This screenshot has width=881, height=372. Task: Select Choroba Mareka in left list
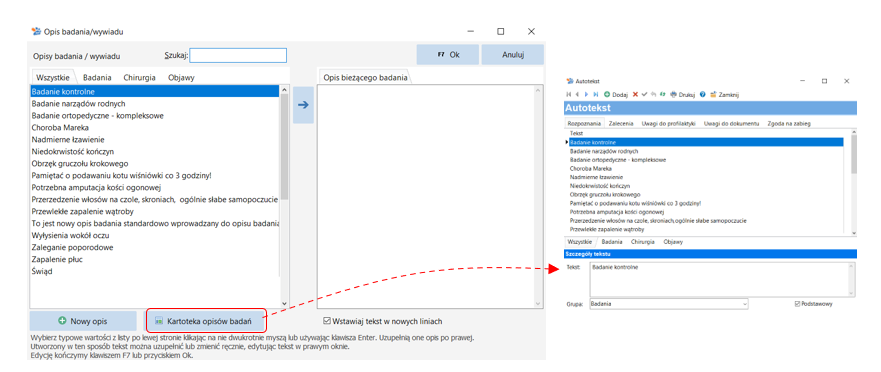coord(155,128)
